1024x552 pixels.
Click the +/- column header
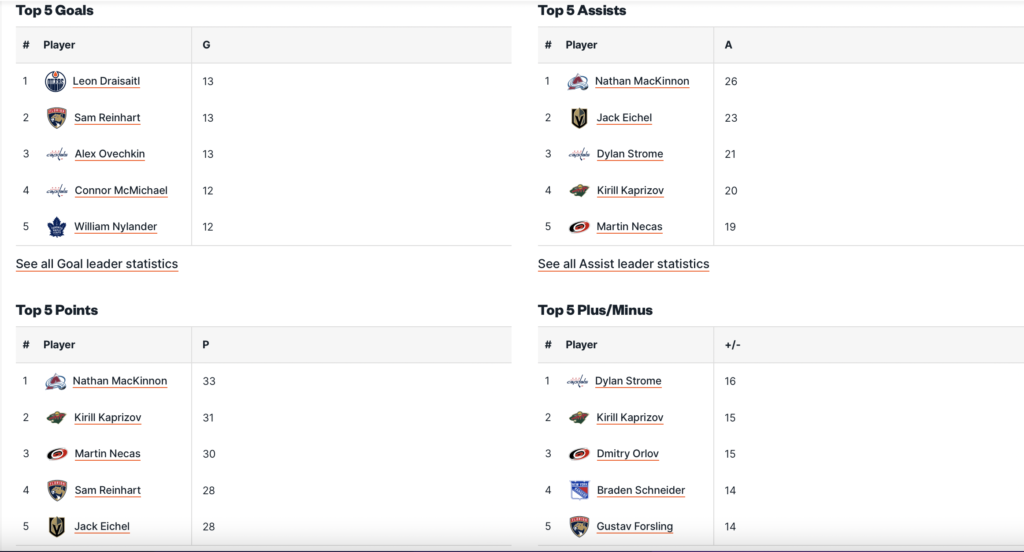point(732,345)
